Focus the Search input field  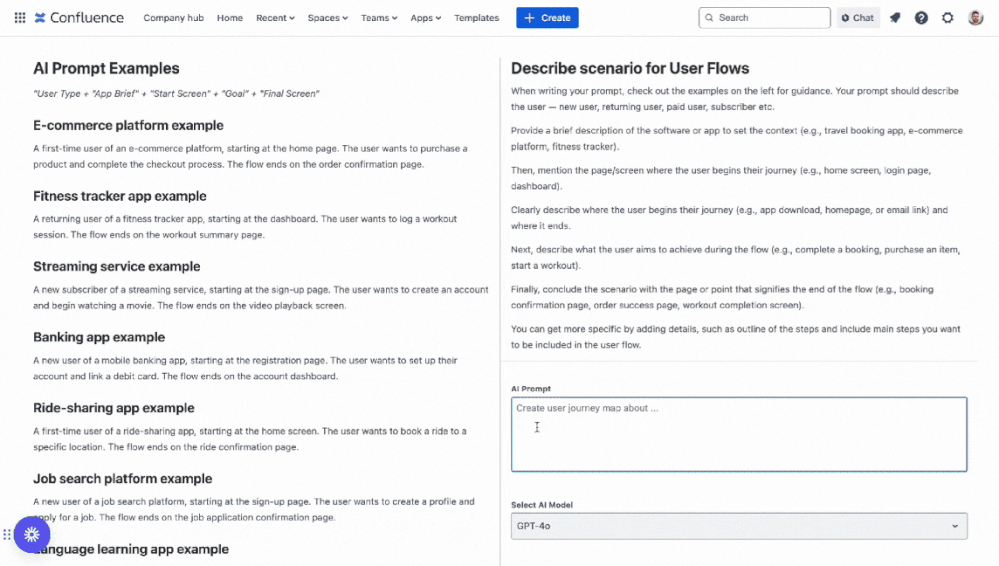tap(765, 18)
